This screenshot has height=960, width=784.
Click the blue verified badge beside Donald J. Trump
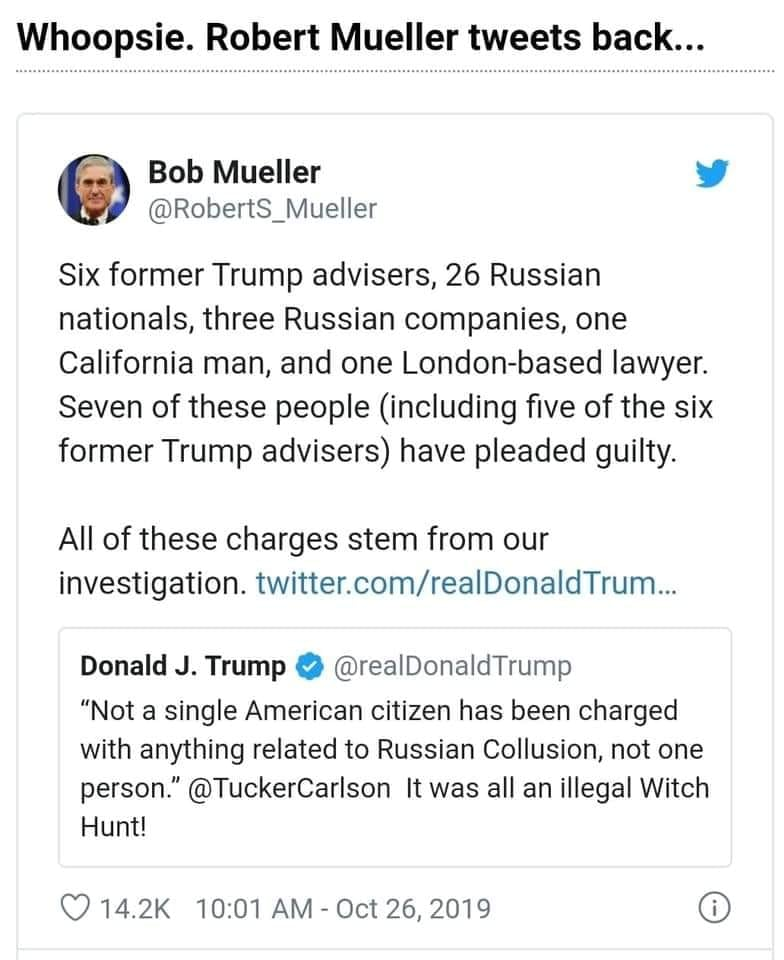coord(310,665)
